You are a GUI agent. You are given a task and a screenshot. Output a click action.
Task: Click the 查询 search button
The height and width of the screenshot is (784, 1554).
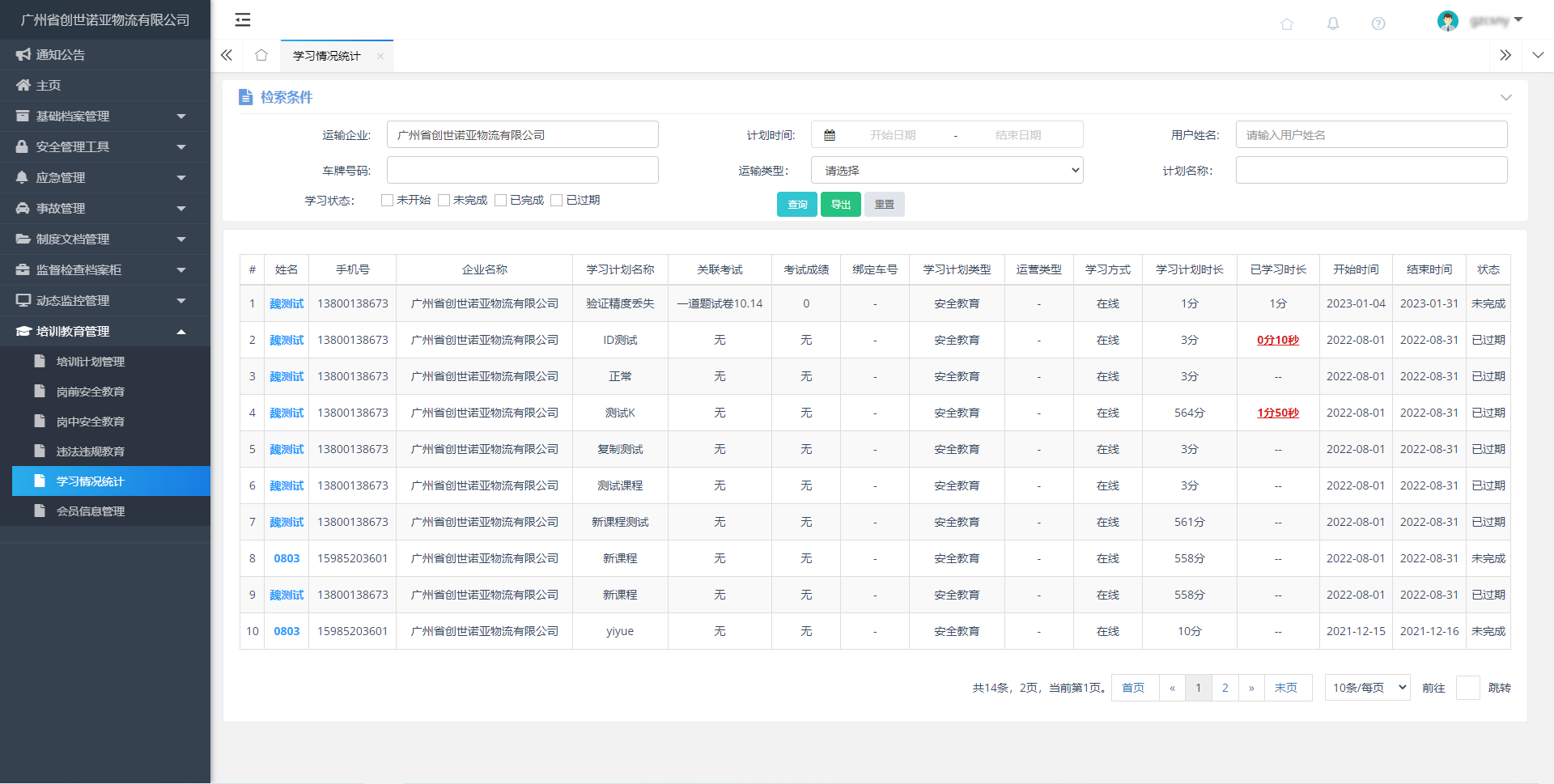coord(796,205)
